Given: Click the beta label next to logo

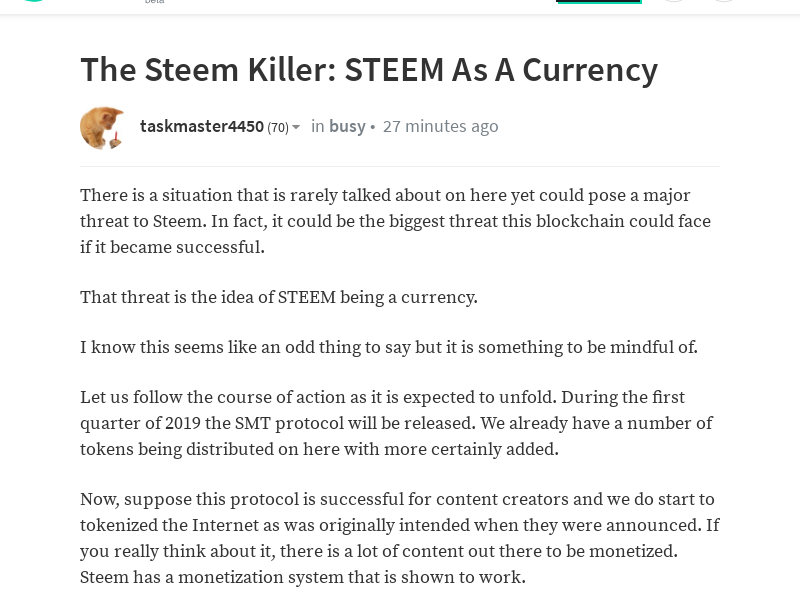Looking at the screenshot, I should pos(154,2).
